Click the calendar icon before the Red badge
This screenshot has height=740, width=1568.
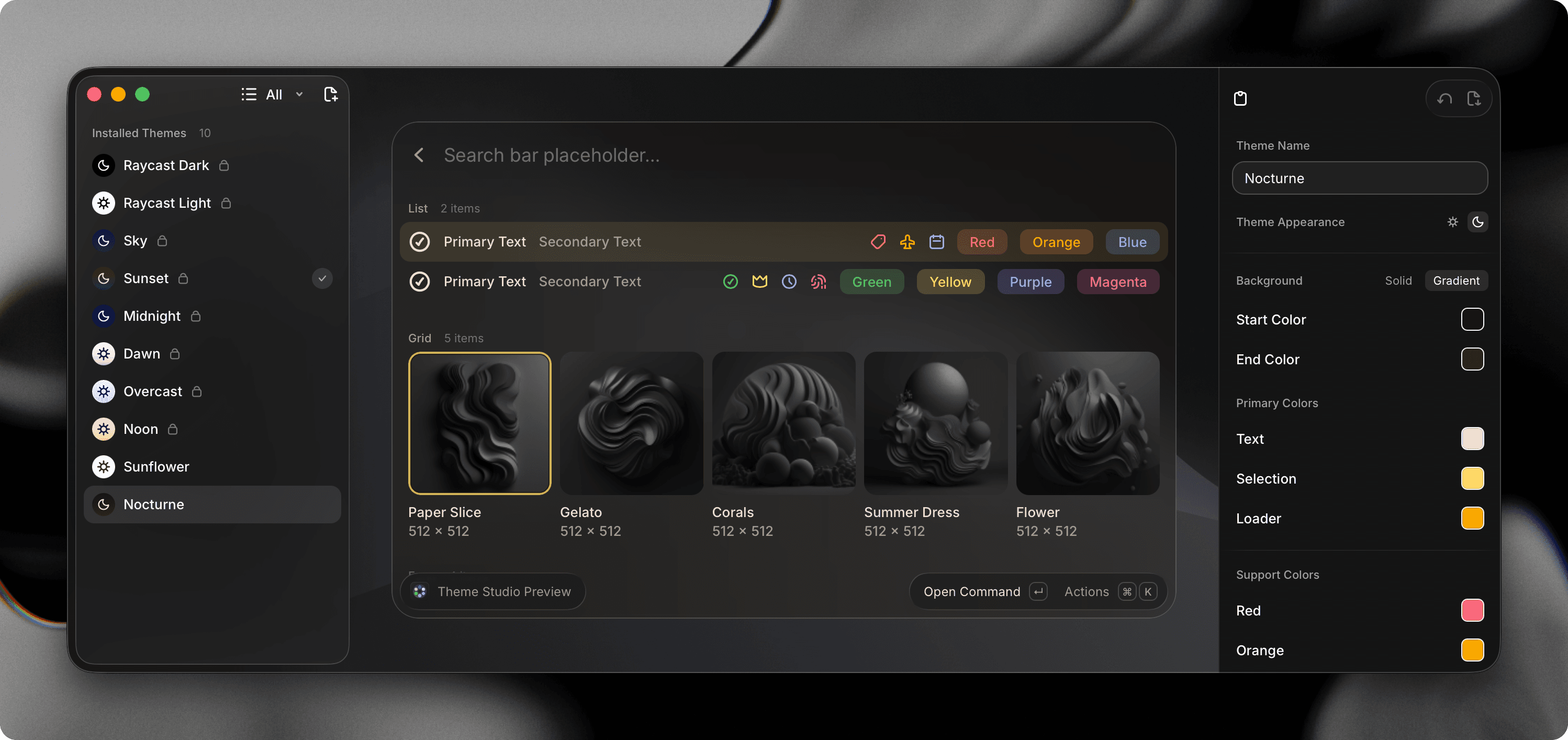tap(937, 242)
